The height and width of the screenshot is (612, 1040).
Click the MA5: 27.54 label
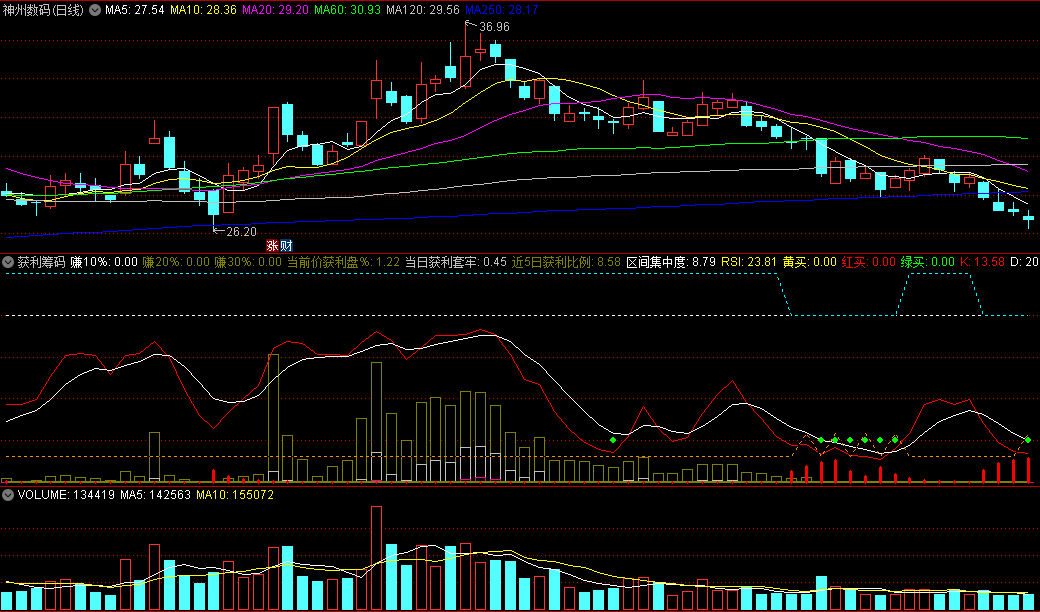coord(135,10)
